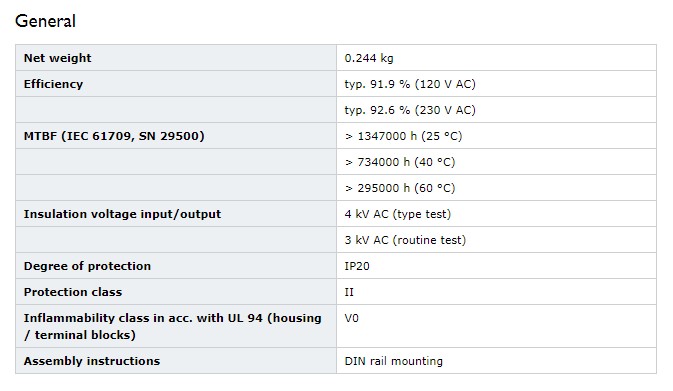This screenshot has width=673, height=391.
Task: Click the General section heading
Action: [45, 21]
